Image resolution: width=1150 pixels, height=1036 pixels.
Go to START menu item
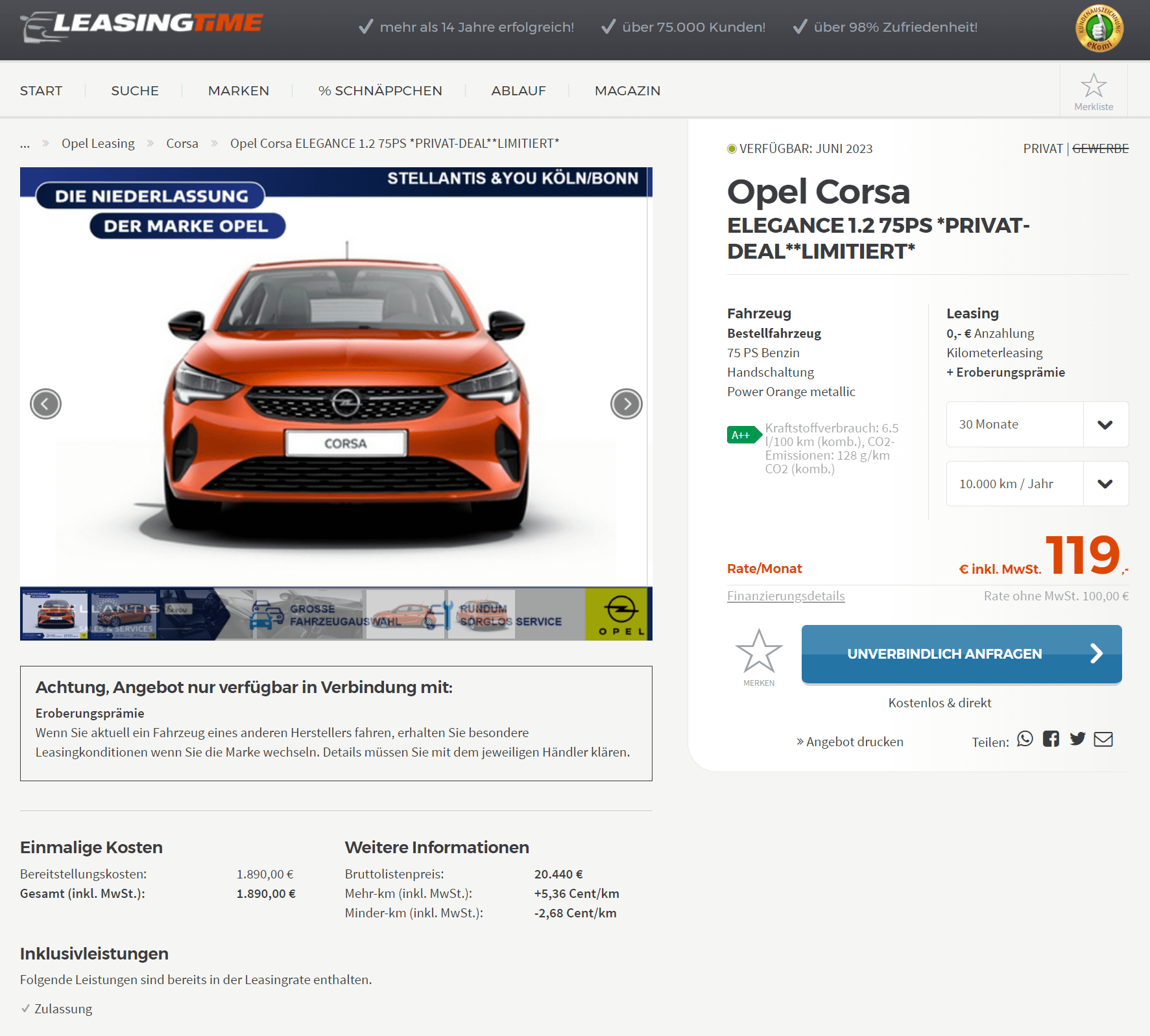[x=41, y=91]
